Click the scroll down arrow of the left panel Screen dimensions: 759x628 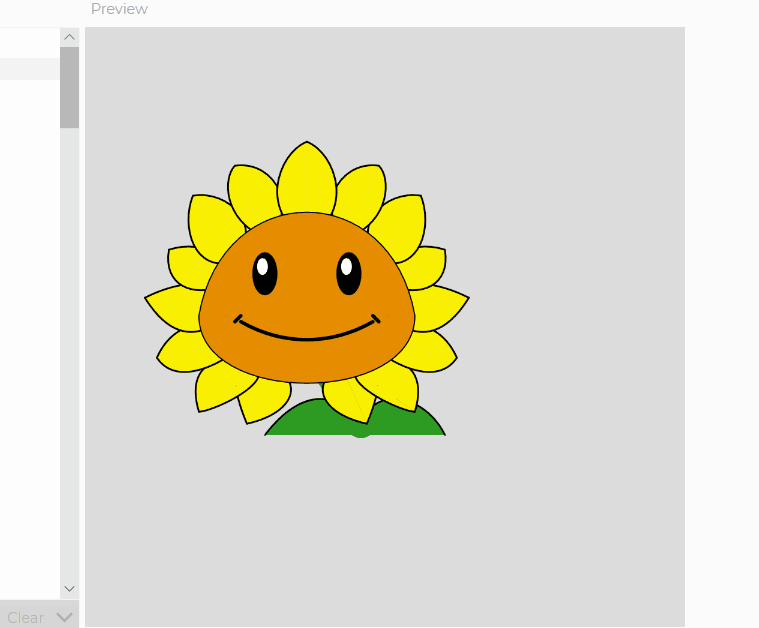(x=69, y=589)
